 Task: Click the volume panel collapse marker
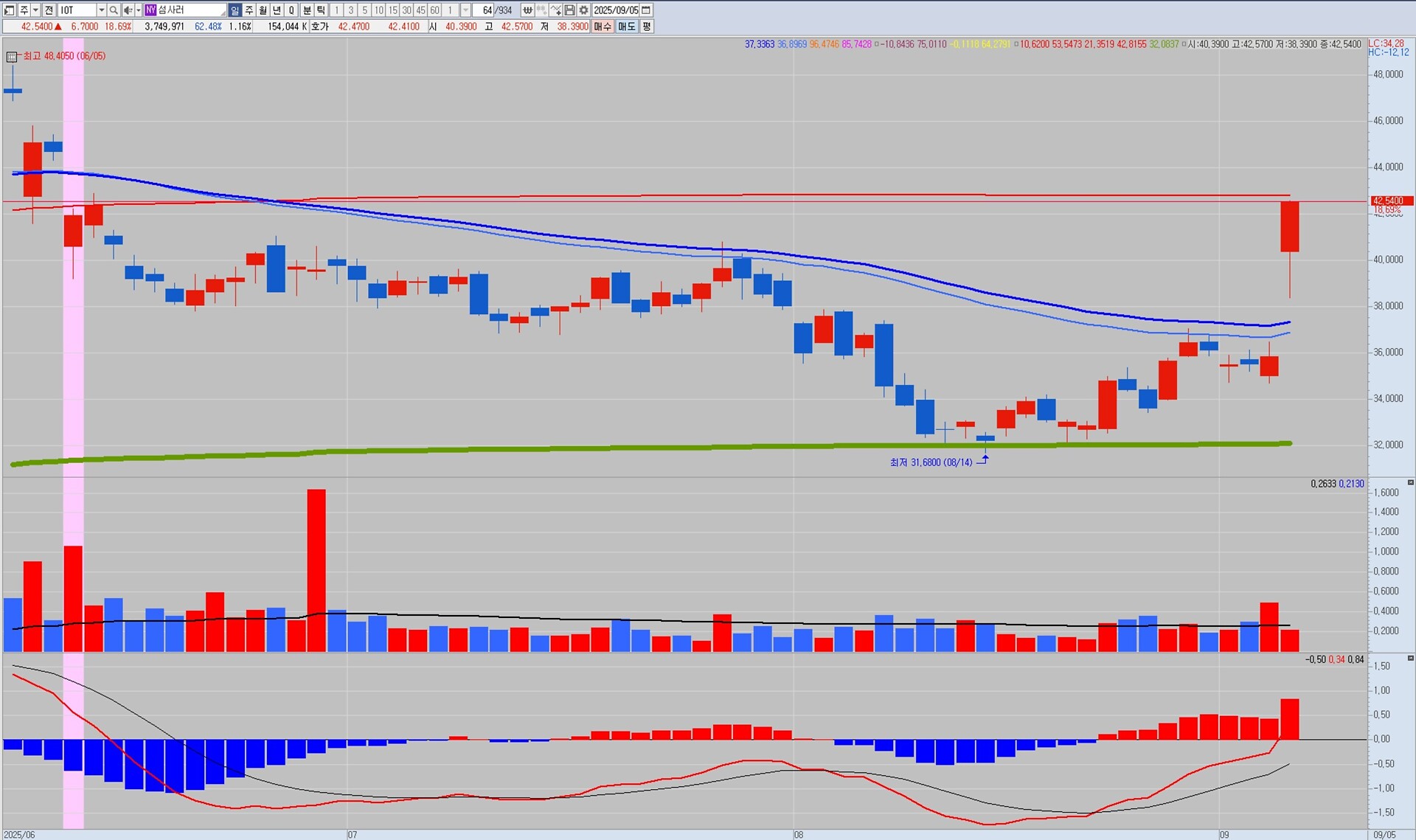(x=1410, y=482)
